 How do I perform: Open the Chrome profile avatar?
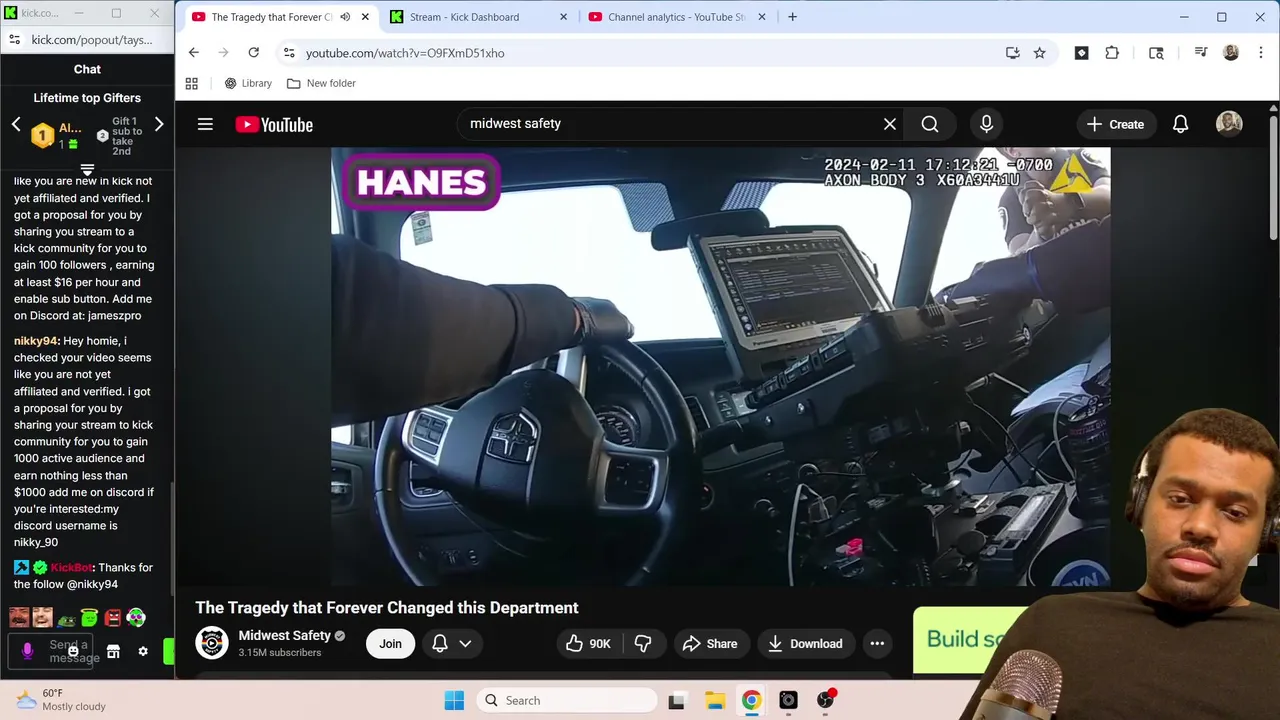tap(1231, 53)
